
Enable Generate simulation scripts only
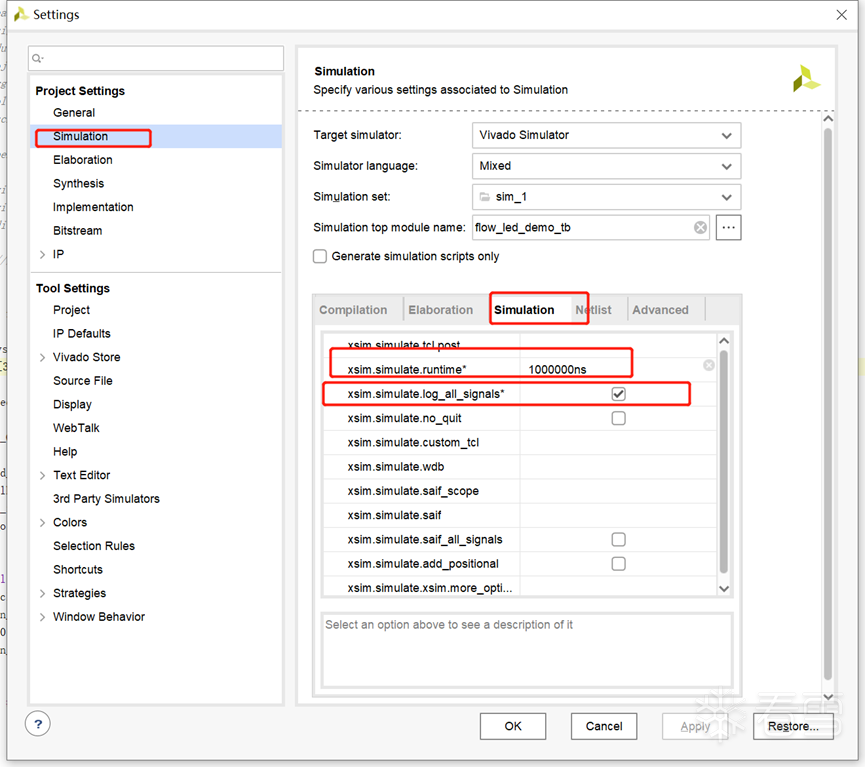[320, 256]
